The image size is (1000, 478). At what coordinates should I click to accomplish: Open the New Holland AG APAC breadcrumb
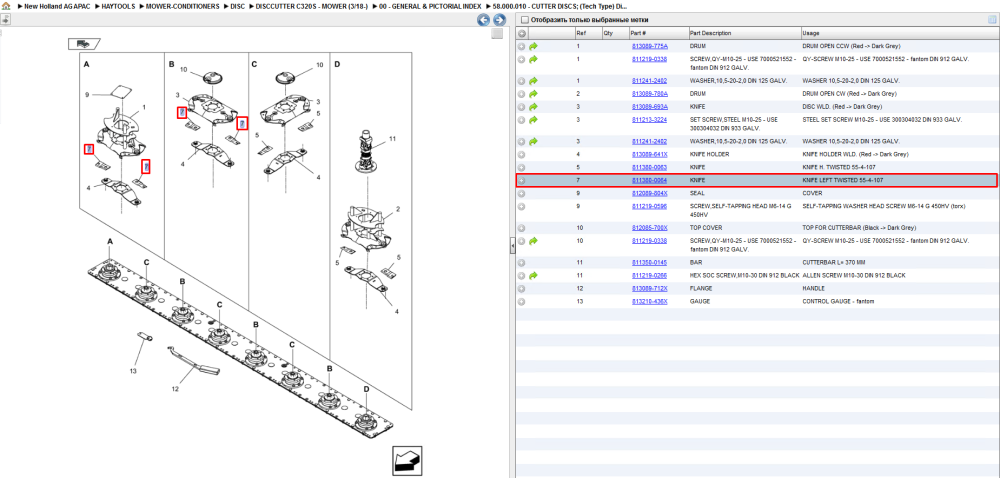[x=58, y=5]
